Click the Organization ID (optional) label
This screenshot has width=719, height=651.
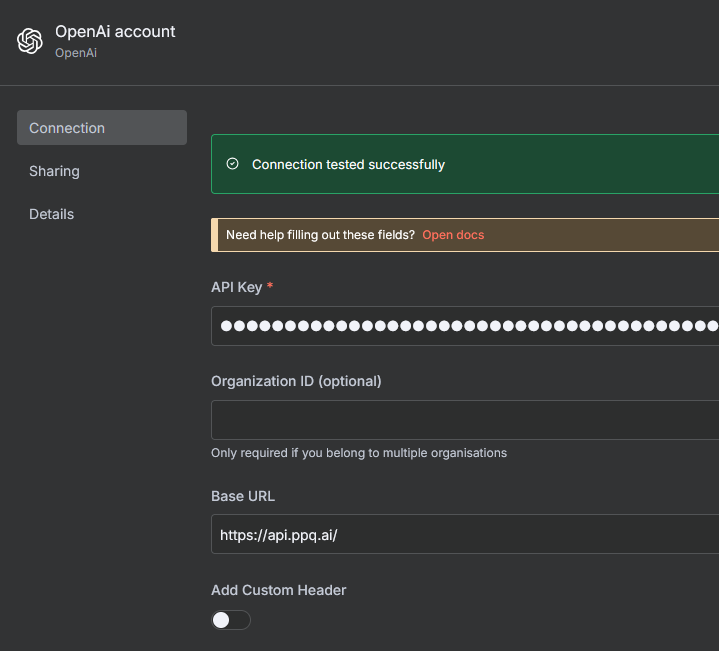(x=296, y=381)
